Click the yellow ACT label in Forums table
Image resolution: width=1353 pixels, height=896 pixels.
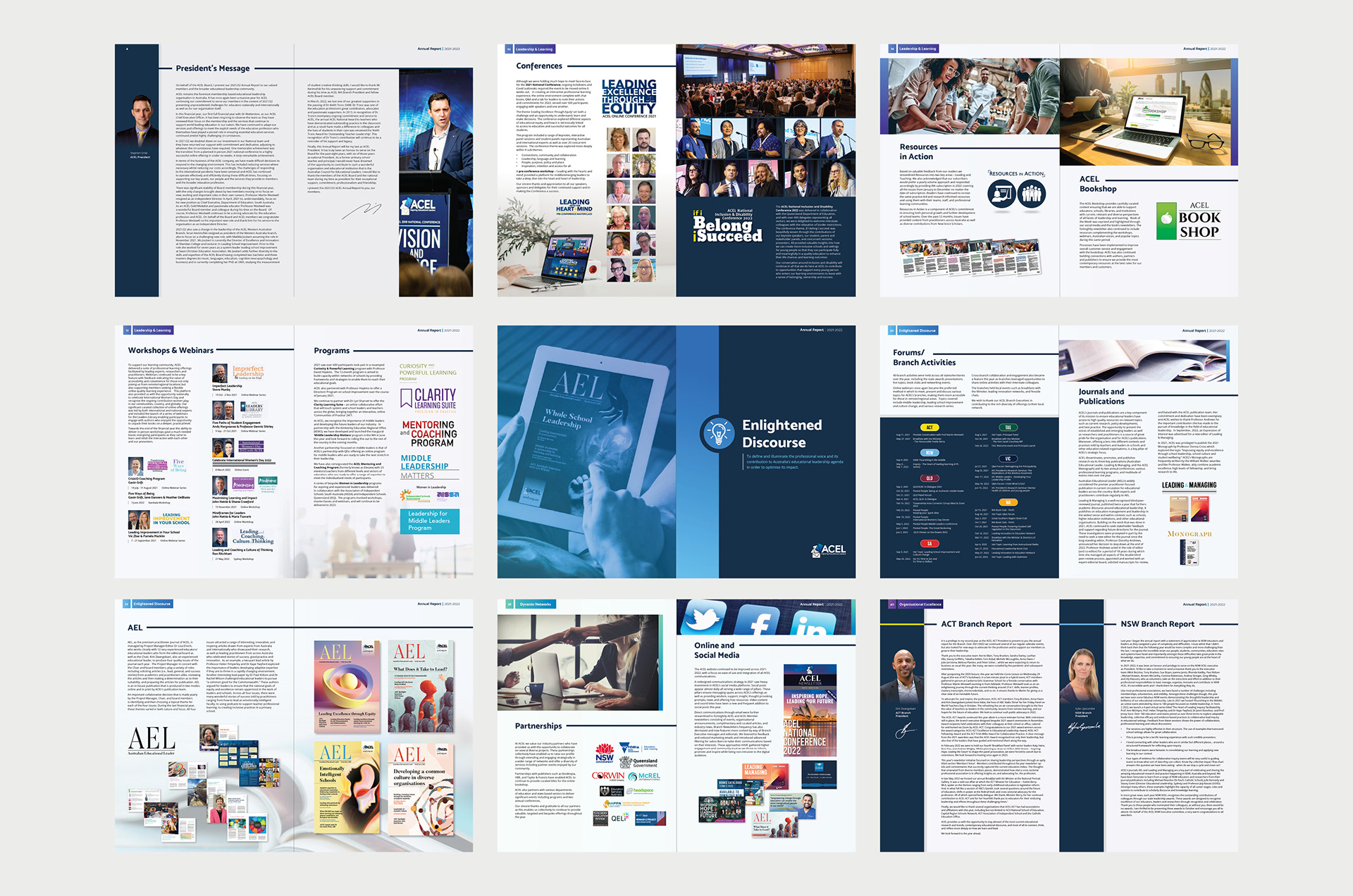929,428
